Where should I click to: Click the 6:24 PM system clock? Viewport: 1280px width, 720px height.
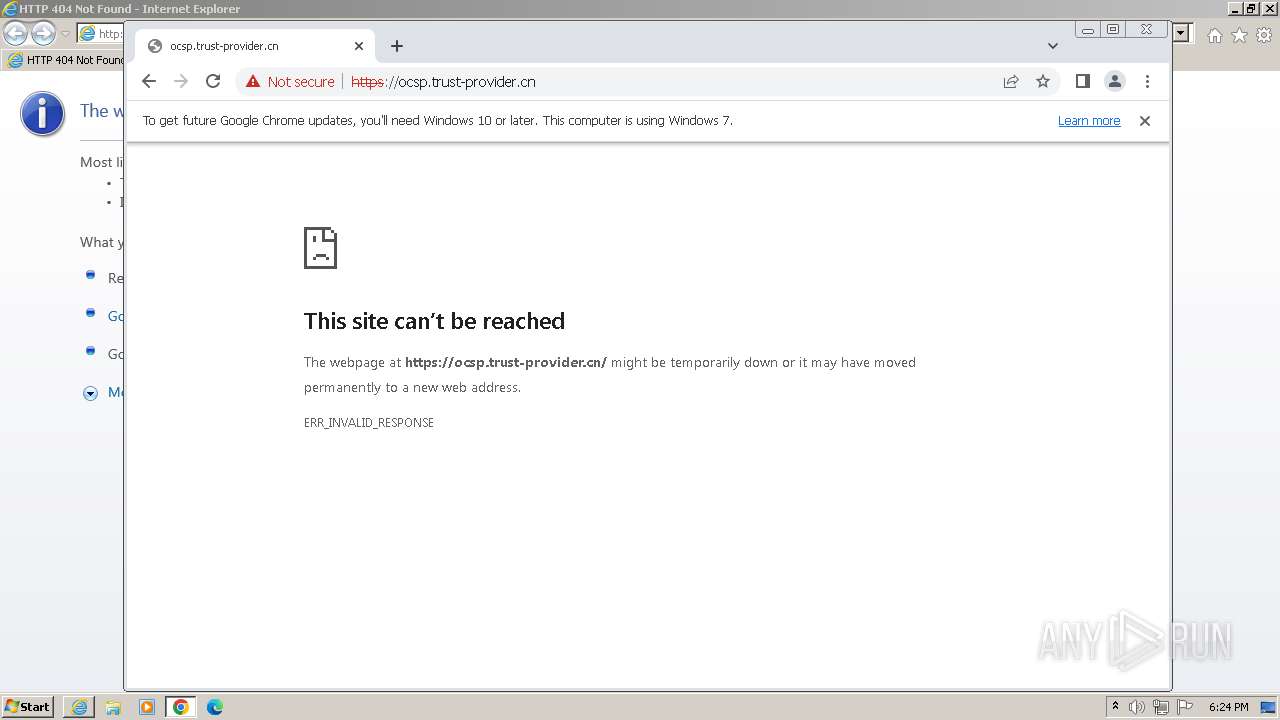click(x=1228, y=707)
